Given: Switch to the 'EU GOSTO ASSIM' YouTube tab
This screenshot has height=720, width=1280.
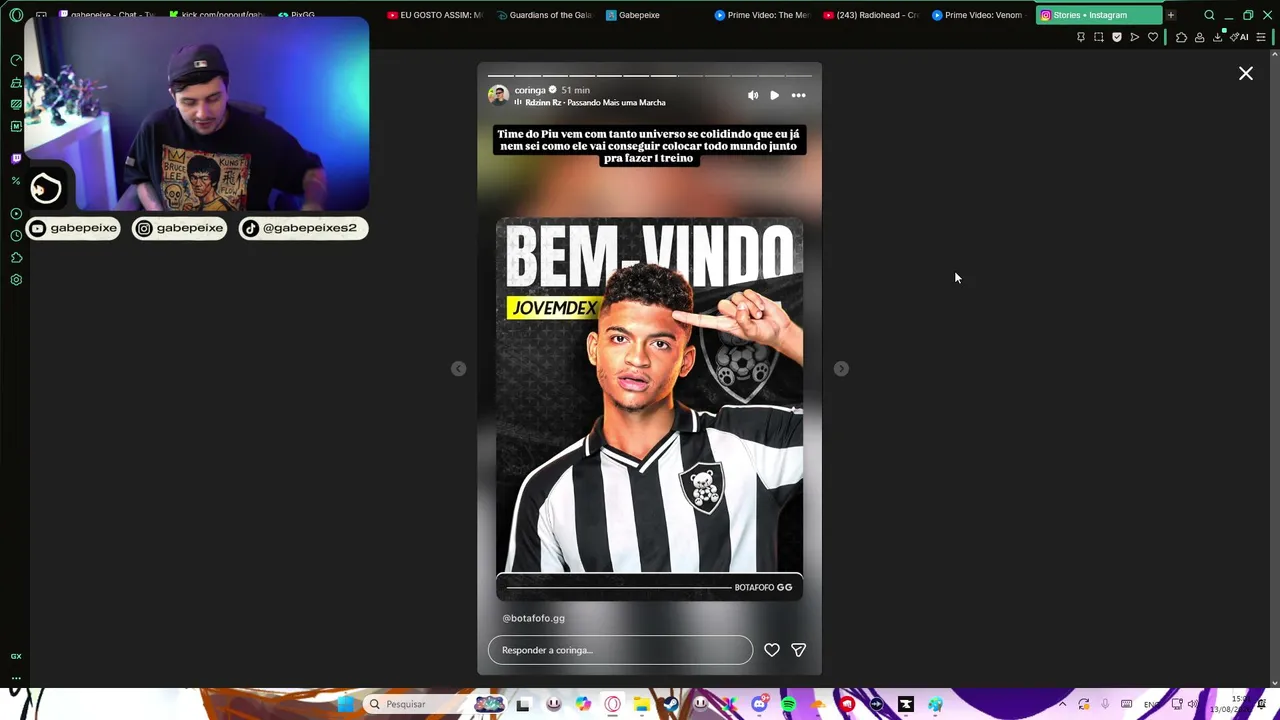Looking at the screenshot, I should [434, 15].
